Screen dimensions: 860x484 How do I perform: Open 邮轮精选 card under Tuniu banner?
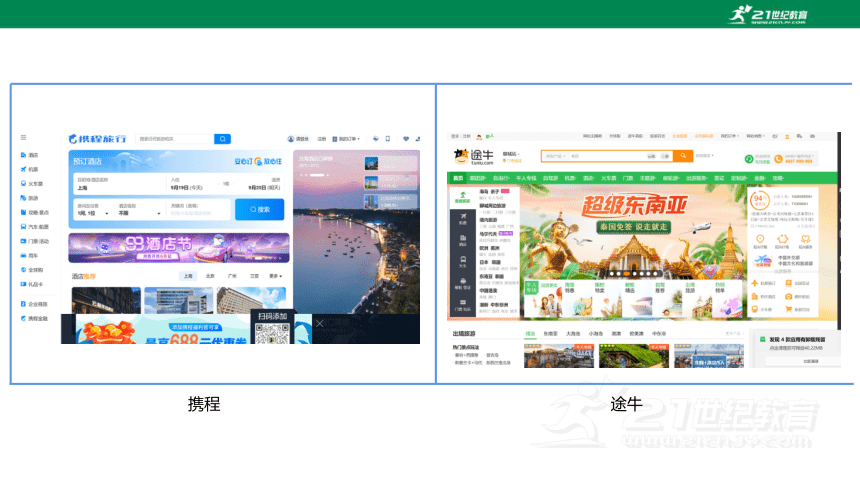(x=636, y=300)
